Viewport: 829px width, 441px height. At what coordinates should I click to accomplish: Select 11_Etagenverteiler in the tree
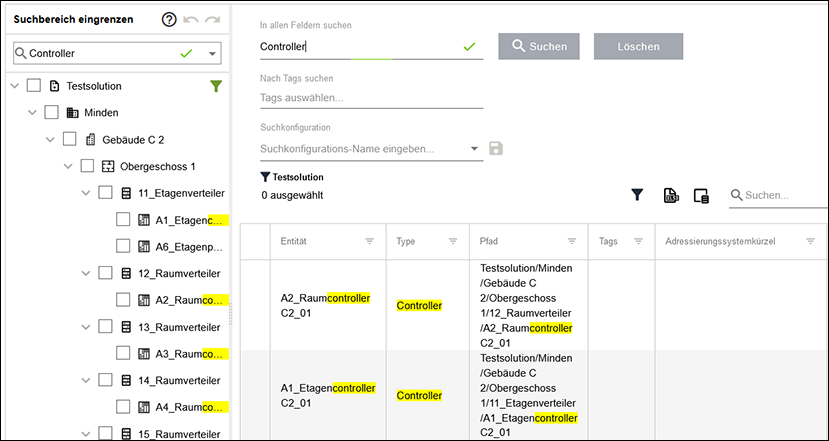181,194
